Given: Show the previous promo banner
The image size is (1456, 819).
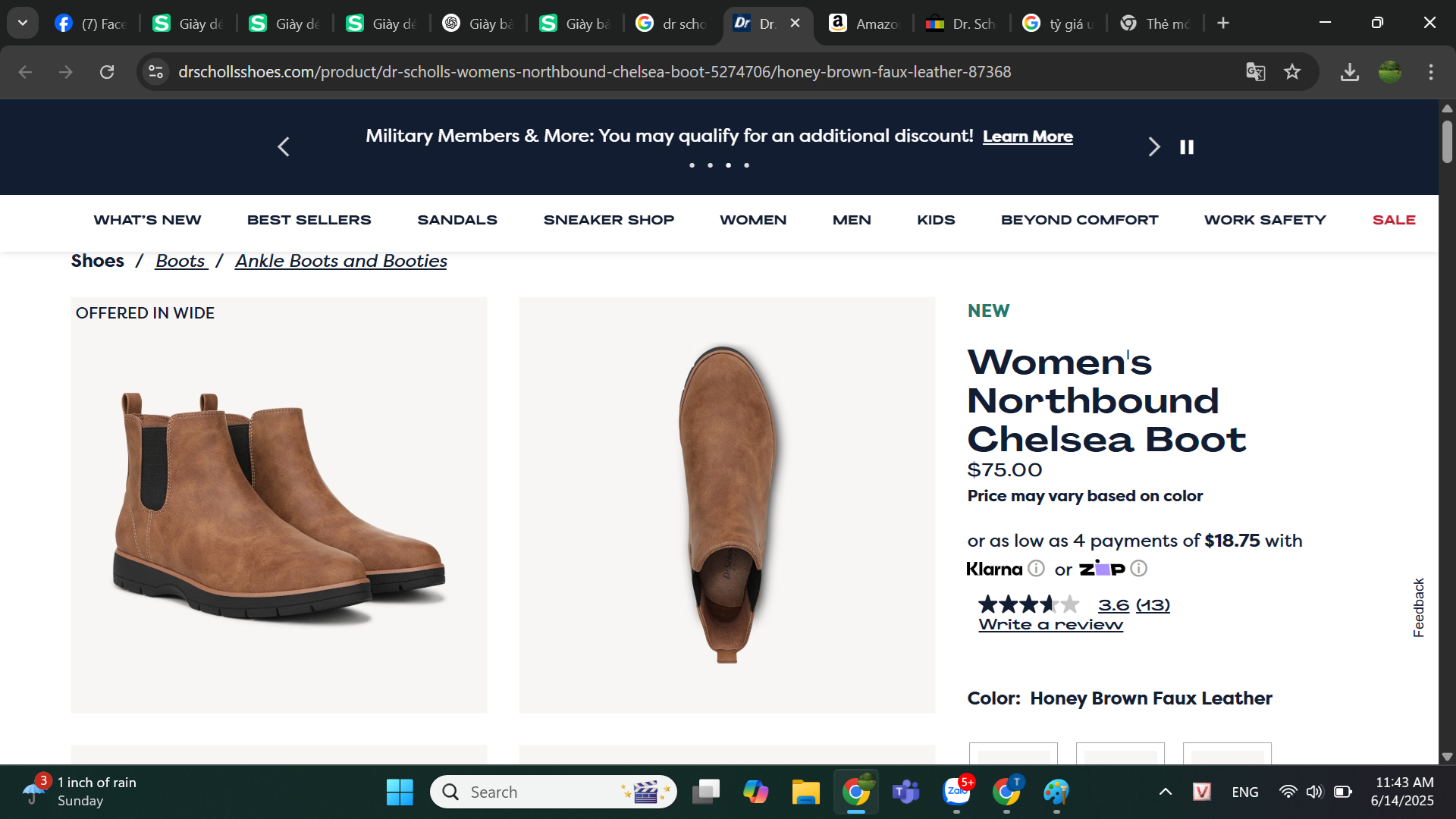Looking at the screenshot, I should pos(284,147).
